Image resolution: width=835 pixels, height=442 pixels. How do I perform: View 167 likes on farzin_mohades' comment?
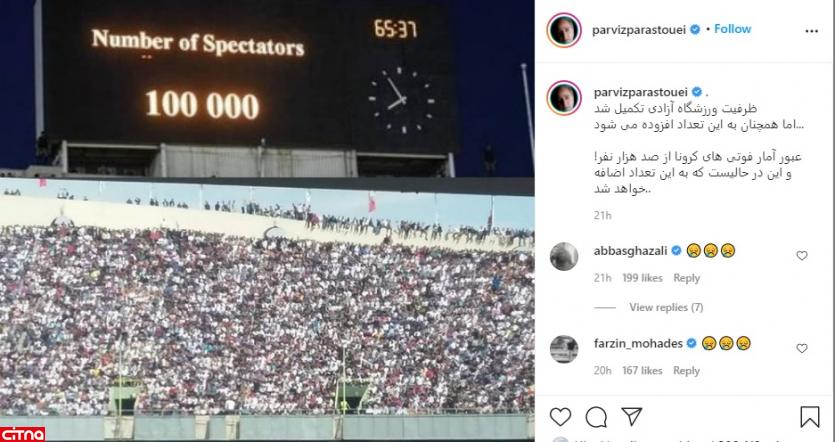pos(642,371)
